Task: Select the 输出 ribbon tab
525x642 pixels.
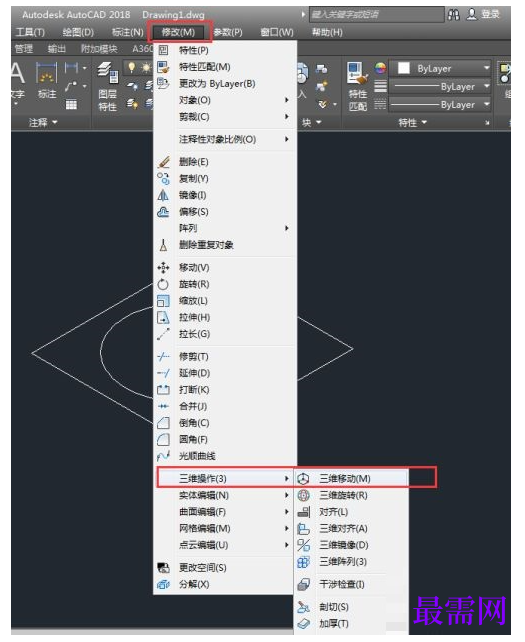Action: tap(57, 49)
